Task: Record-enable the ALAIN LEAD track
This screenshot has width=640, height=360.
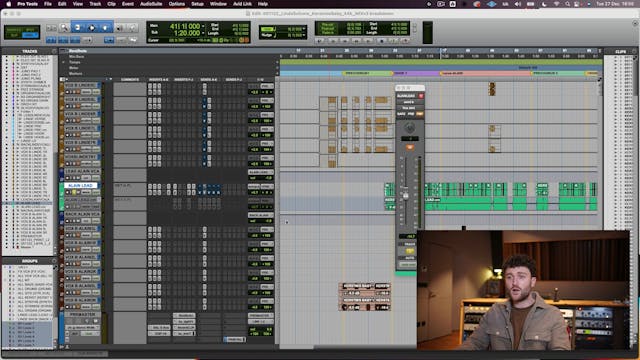Action: pos(68,192)
